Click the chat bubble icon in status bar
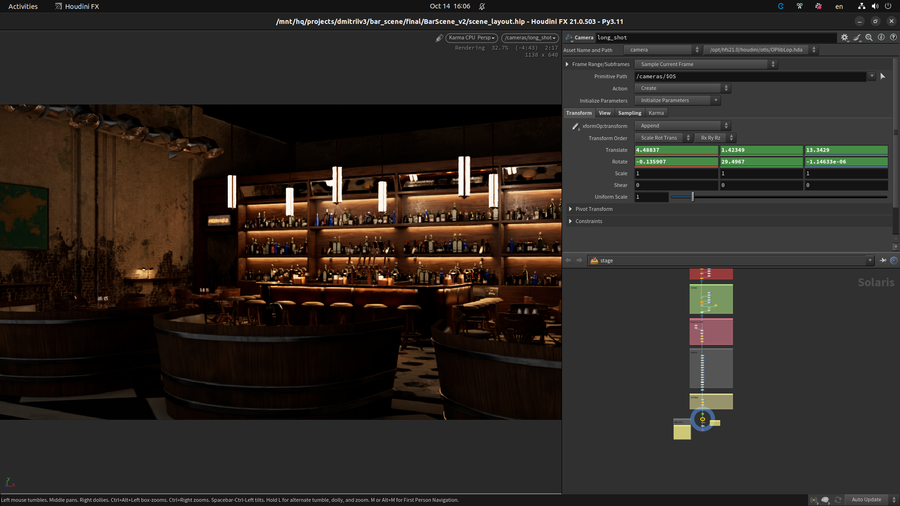Screen dimensions: 900x506 point(826,499)
